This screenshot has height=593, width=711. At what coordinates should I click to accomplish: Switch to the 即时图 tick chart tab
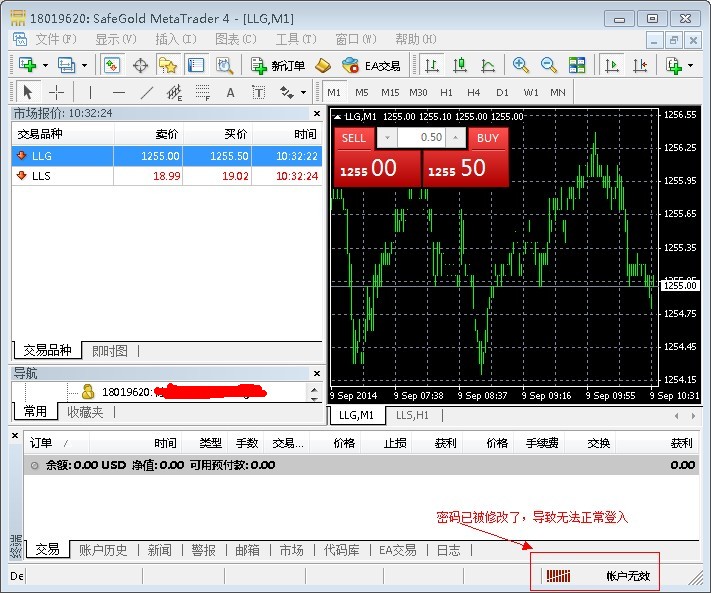pyautogui.click(x=110, y=351)
